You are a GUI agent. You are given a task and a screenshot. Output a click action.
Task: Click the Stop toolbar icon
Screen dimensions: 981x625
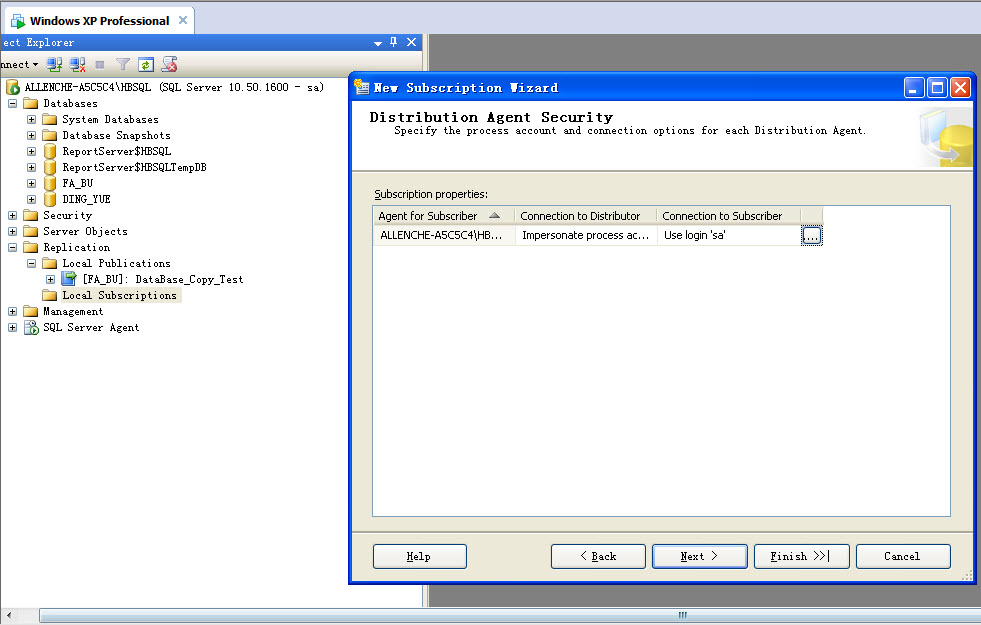click(99, 64)
